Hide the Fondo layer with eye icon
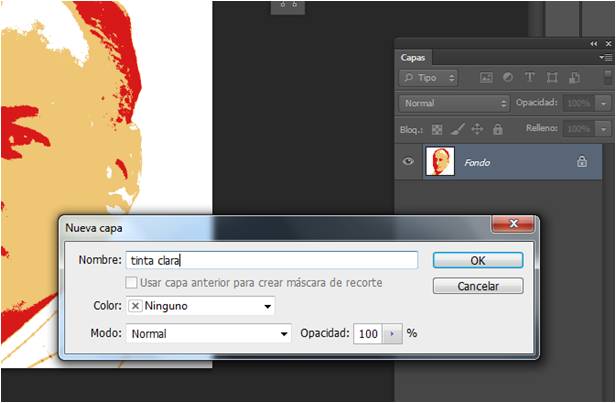616x403 pixels. [408, 161]
